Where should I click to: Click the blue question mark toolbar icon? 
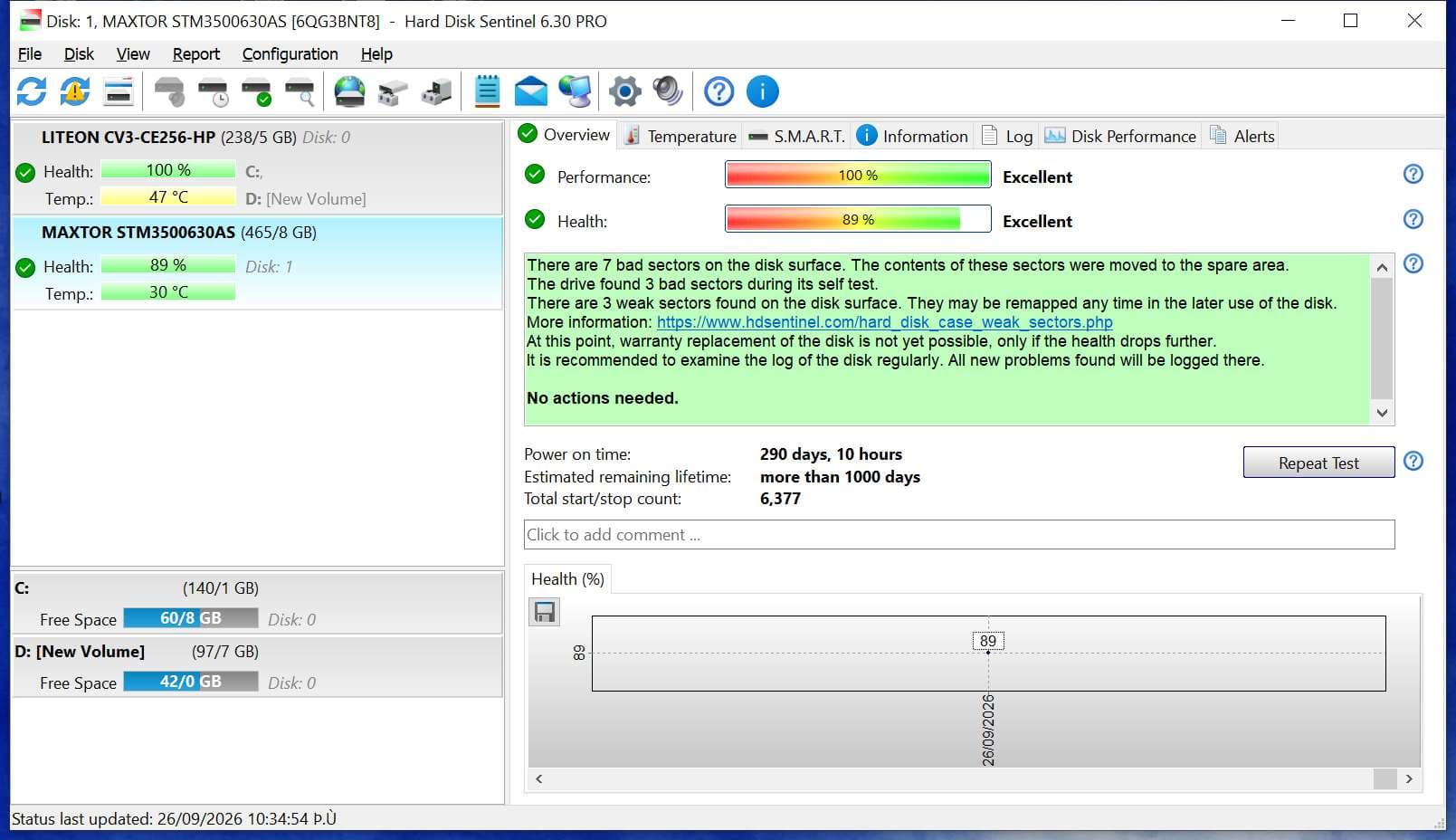pos(719,91)
